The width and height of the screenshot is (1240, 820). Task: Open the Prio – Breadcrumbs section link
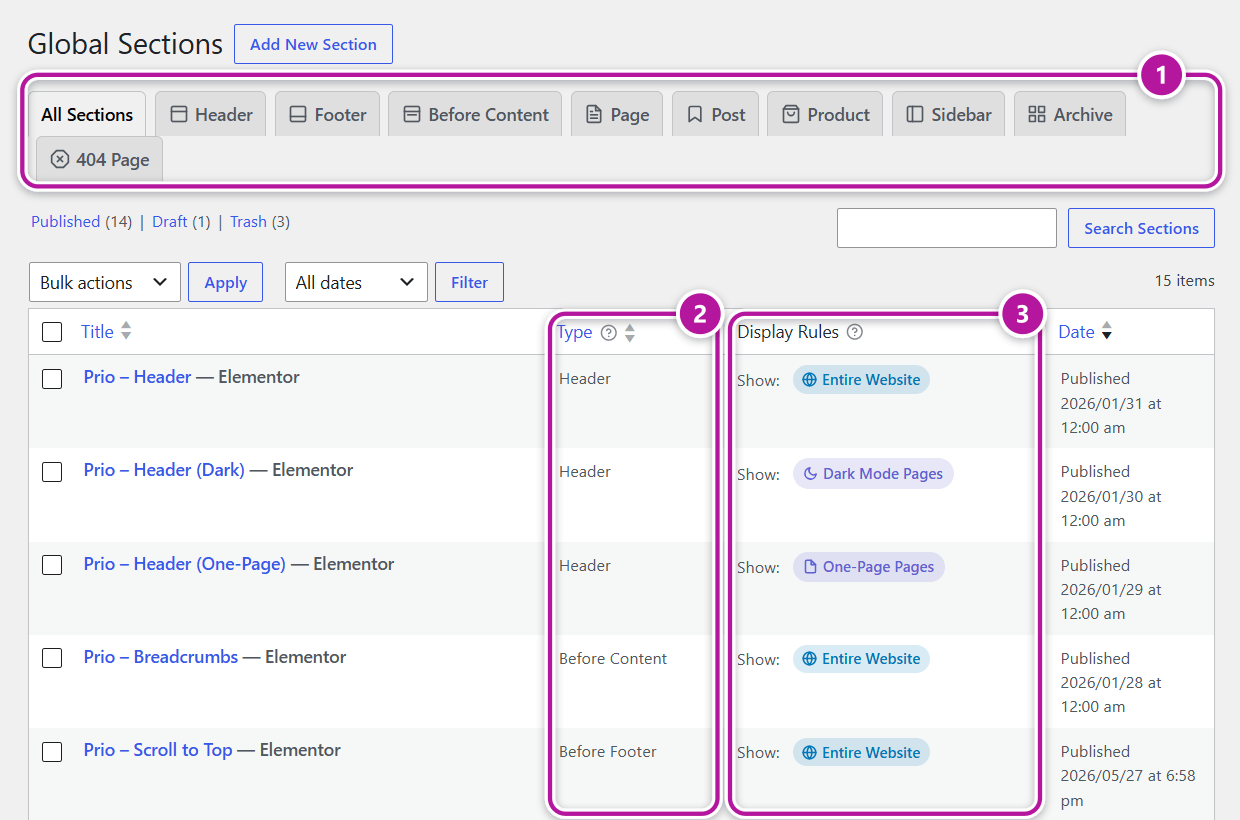pos(160,657)
